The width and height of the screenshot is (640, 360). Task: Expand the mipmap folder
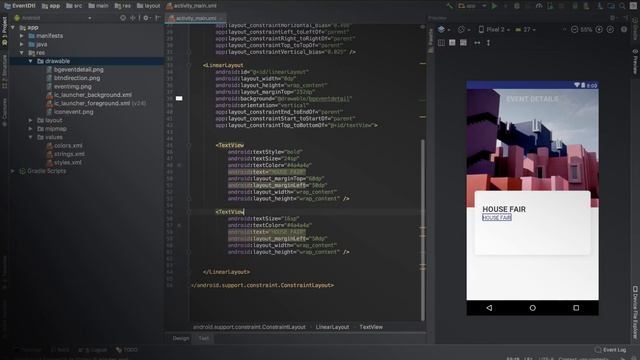point(30,129)
